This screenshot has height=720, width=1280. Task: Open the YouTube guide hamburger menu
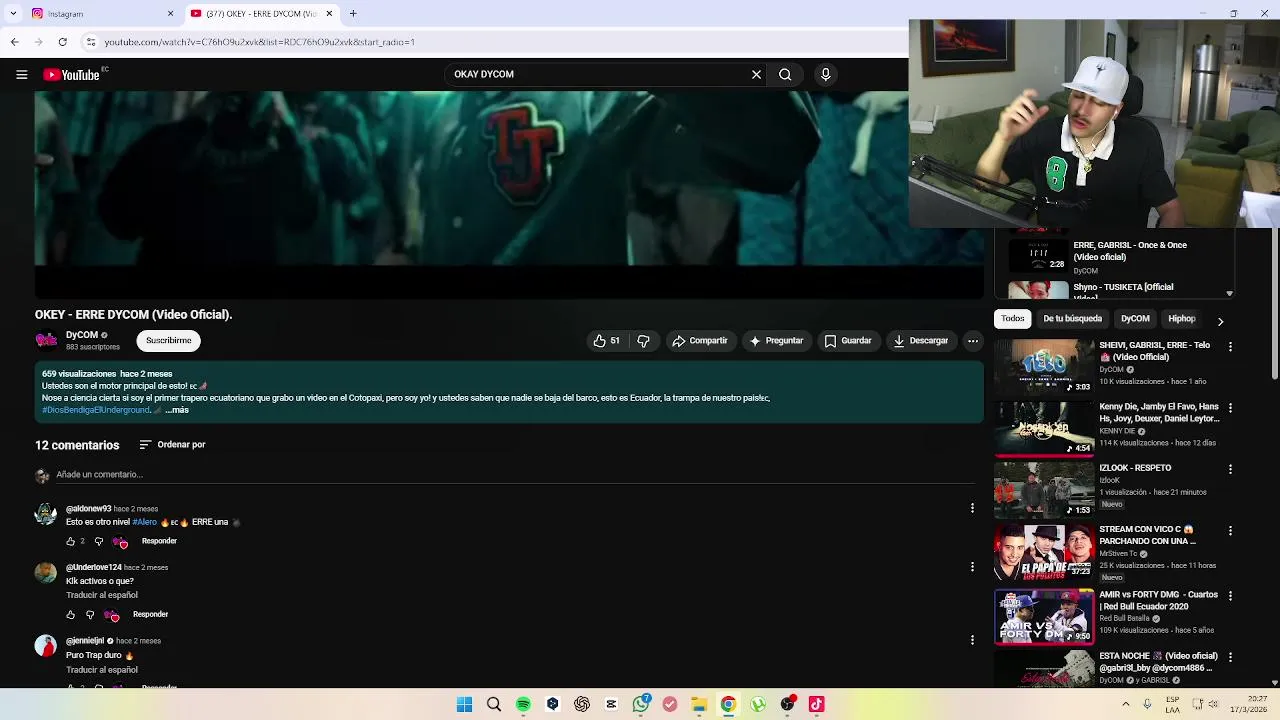coord(21,74)
